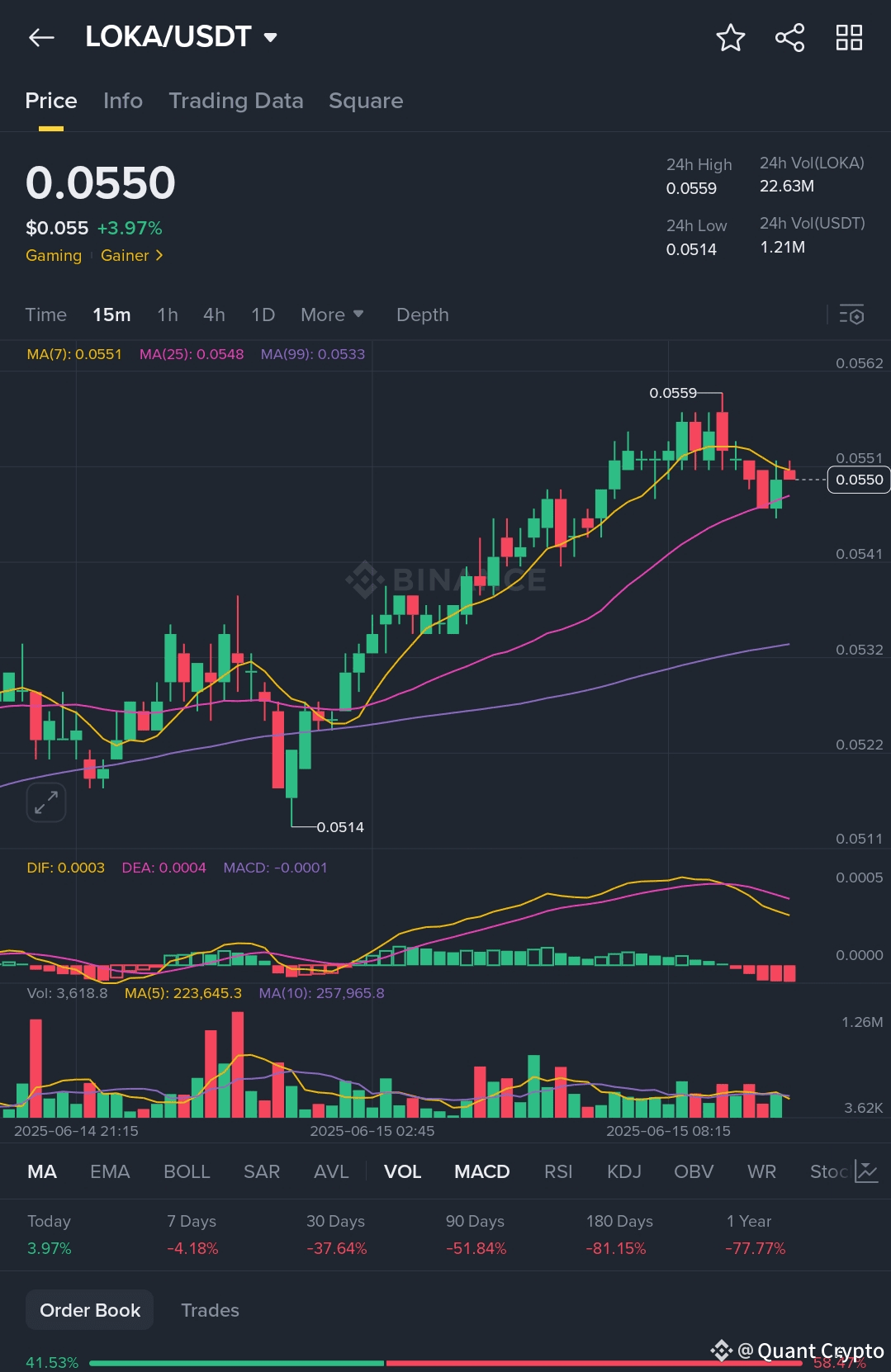Tap the order book buy/sell ratio bar
891x1372 pixels.
pos(446,1363)
